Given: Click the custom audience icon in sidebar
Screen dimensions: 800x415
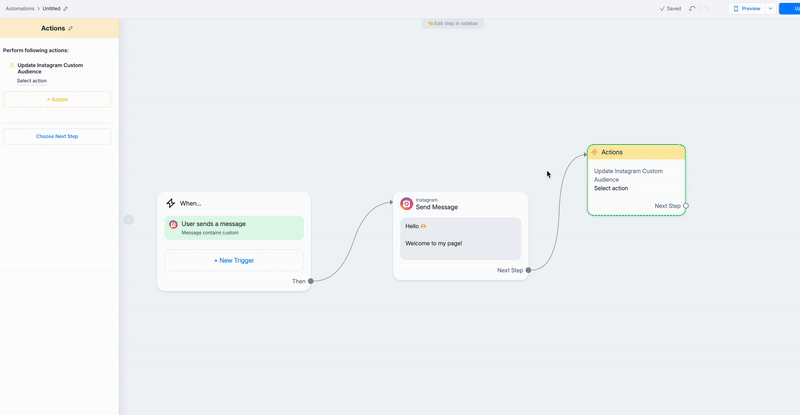Looking at the screenshot, I should [12, 66].
